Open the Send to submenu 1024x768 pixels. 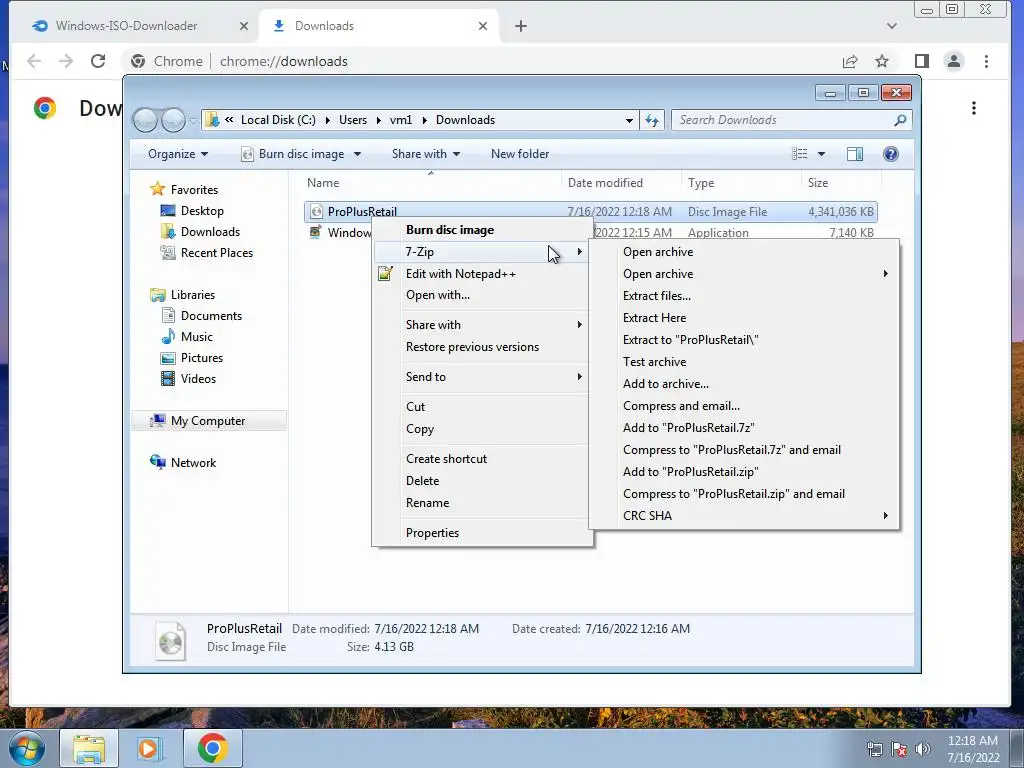click(x=482, y=377)
